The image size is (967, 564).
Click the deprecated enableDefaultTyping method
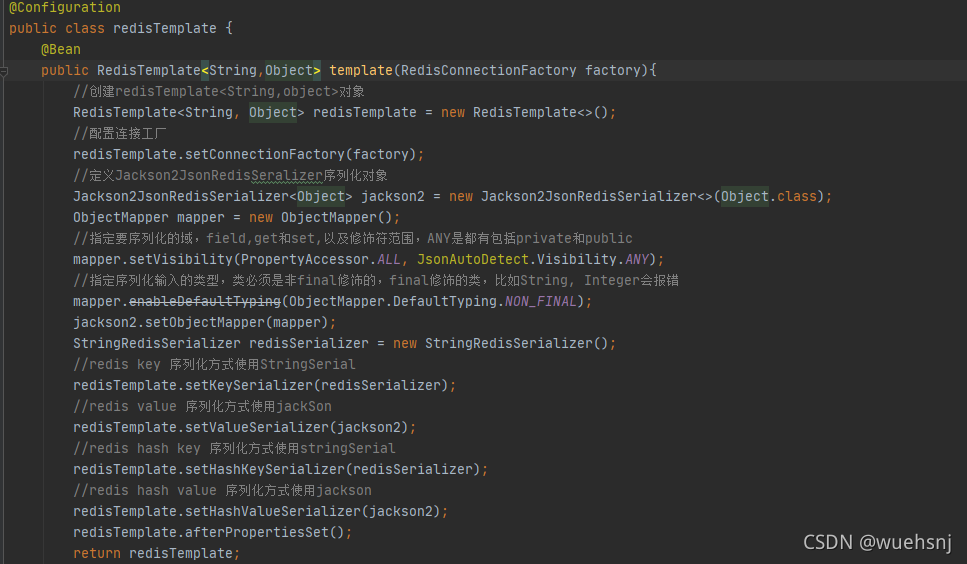point(205,301)
